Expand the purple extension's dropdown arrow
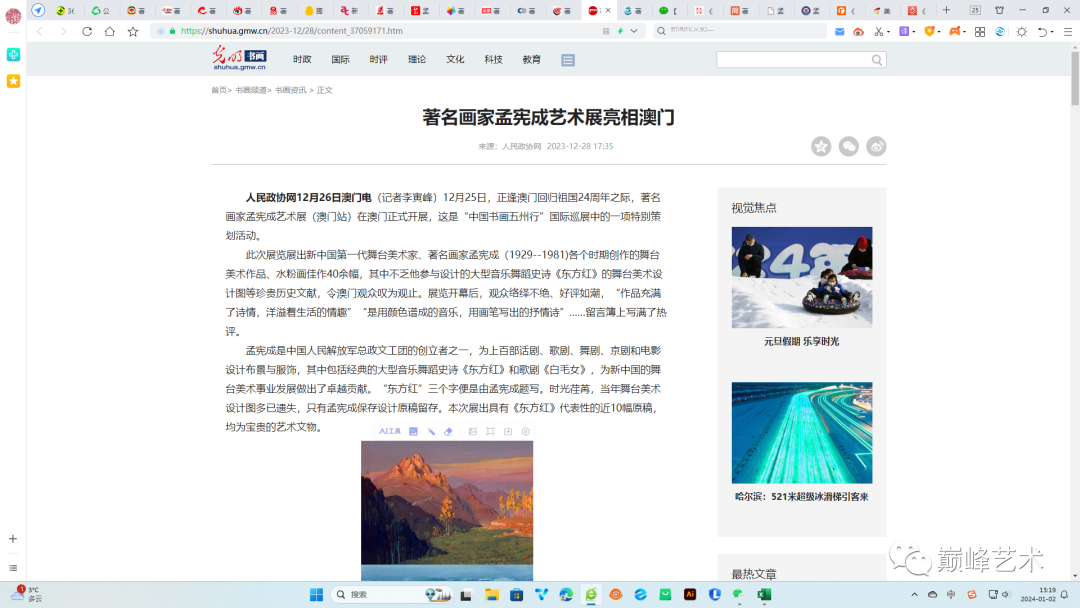 pos(915,31)
